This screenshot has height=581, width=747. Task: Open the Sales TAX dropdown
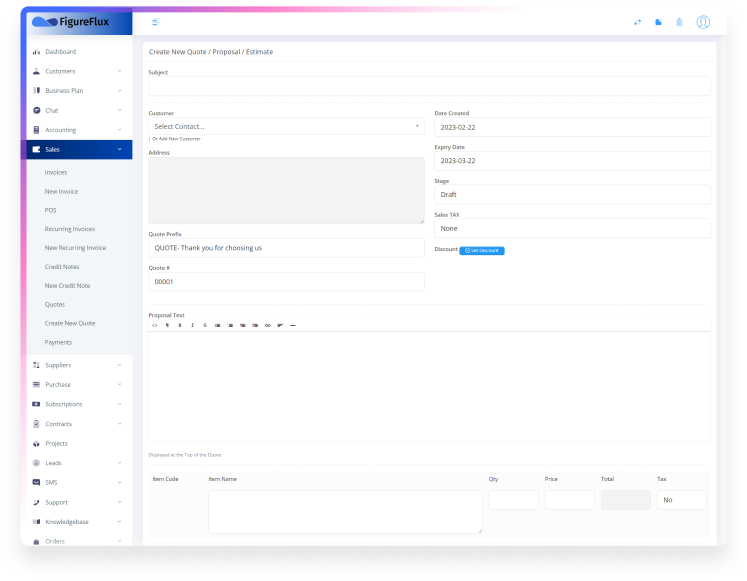click(x=572, y=228)
